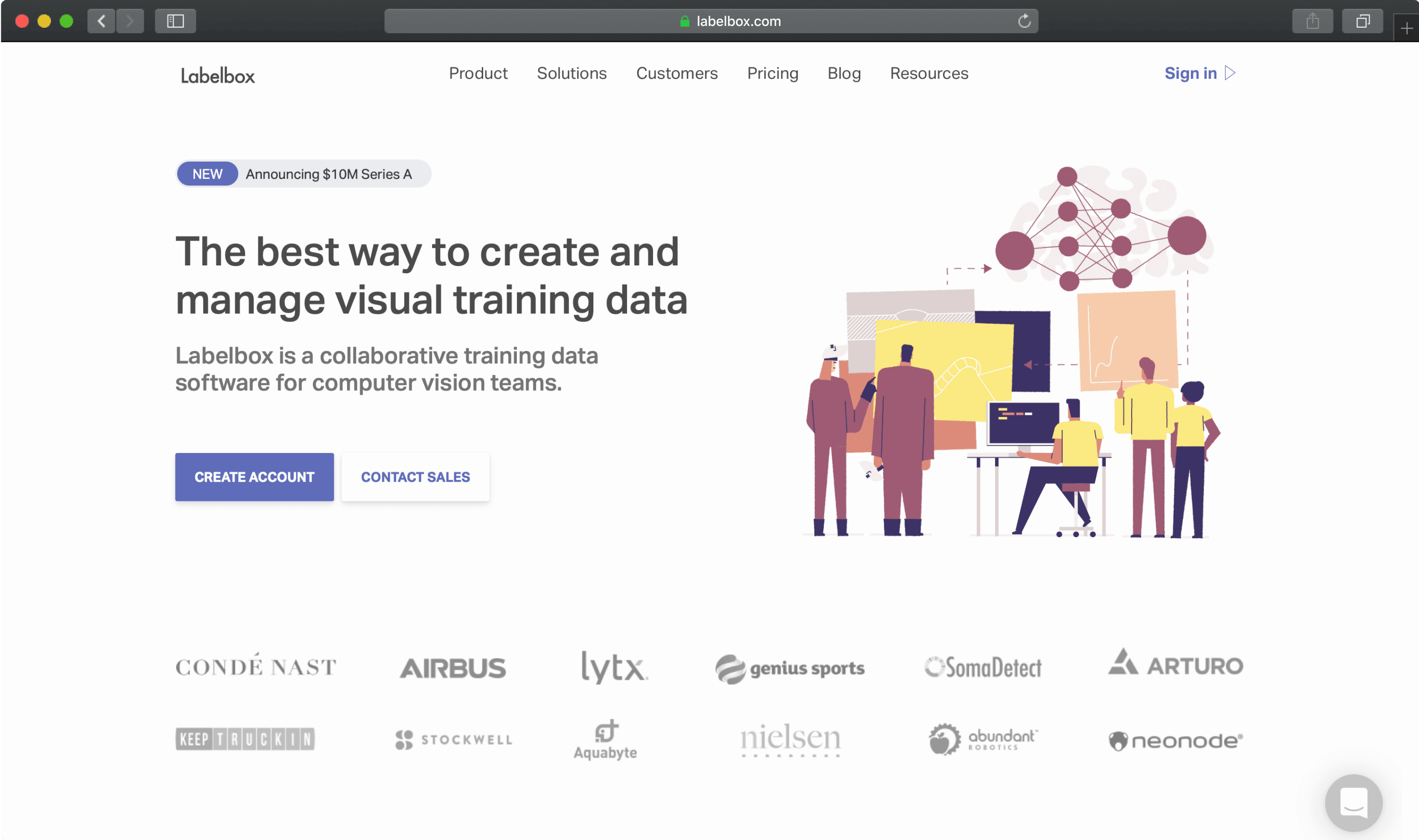Image resolution: width=1419 pixels, height=840 pixels.
Task: Click the NEW badge pill
Action: [207, 174]
